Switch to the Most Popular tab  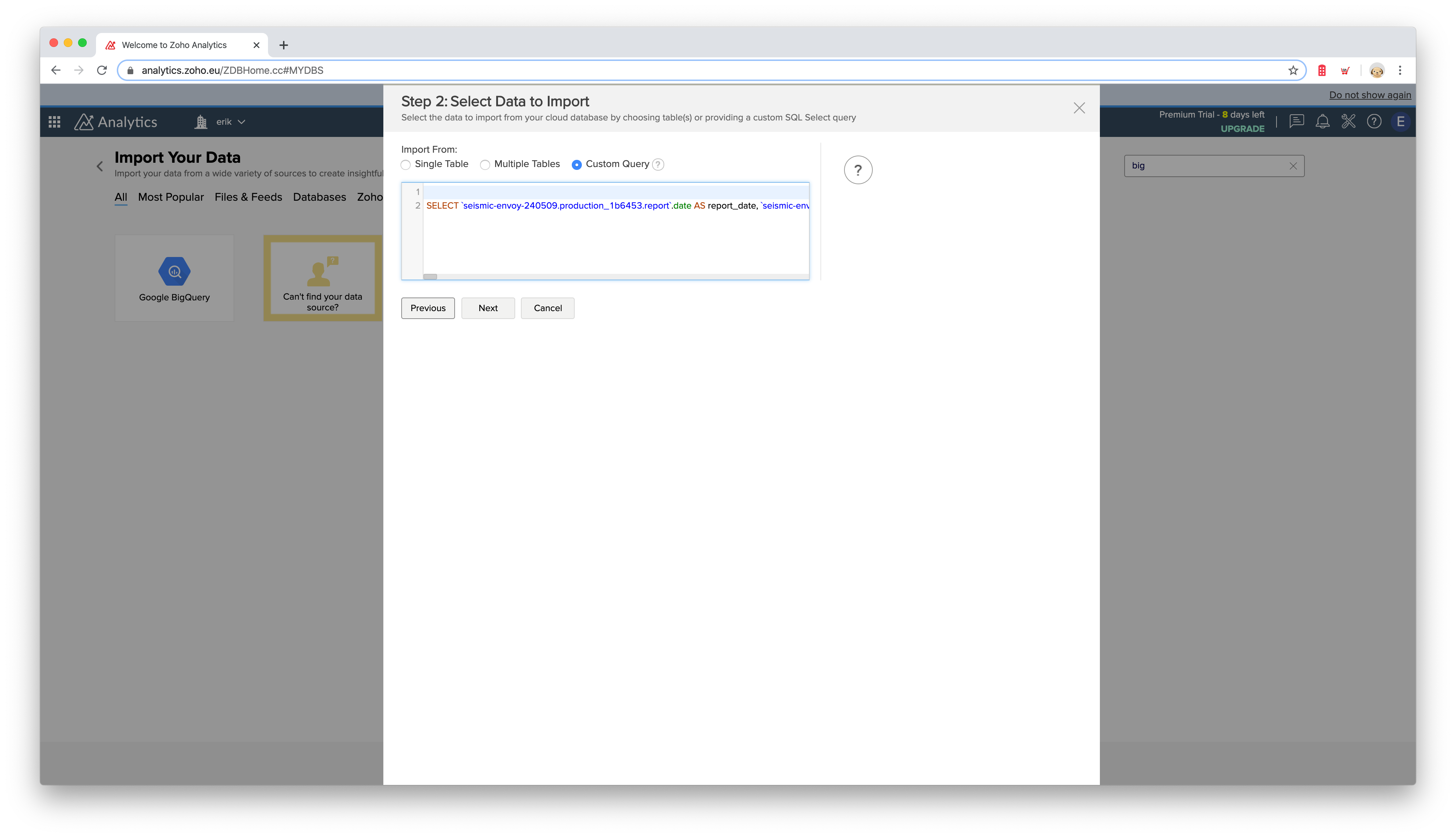pyautogui.click(x=171, y=197)
